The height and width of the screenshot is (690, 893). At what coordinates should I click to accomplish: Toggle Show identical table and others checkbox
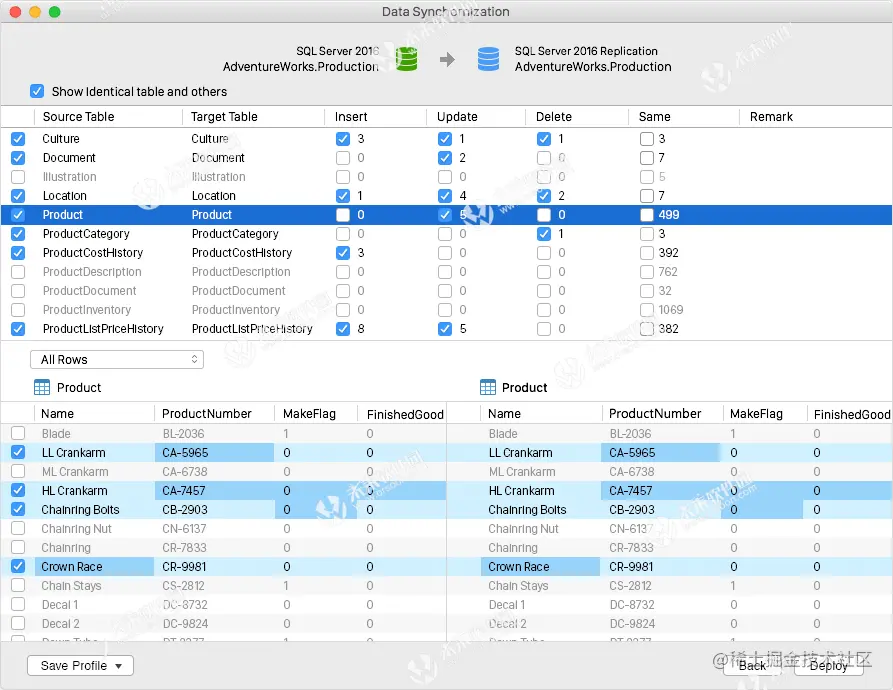pos(37,91)
